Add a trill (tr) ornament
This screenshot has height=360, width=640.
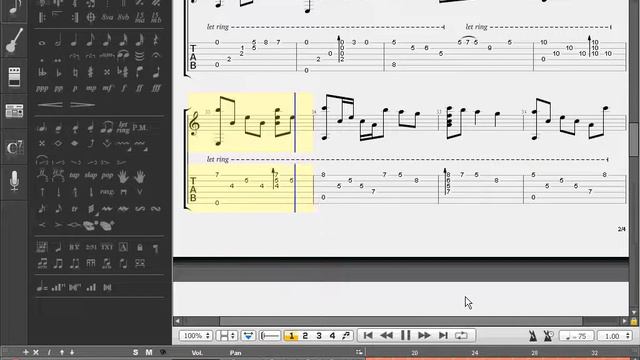[x=74, y=209]
